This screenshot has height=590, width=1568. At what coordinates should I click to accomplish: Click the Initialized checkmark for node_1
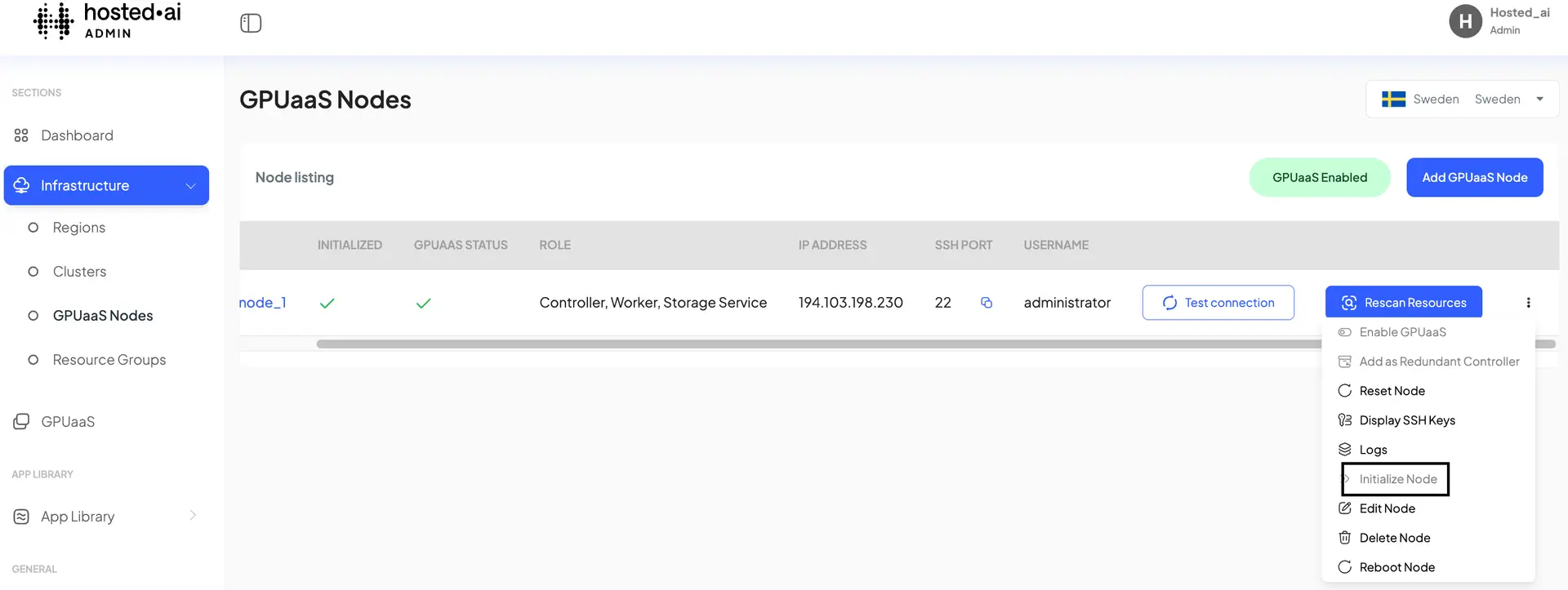pos(327,304)
